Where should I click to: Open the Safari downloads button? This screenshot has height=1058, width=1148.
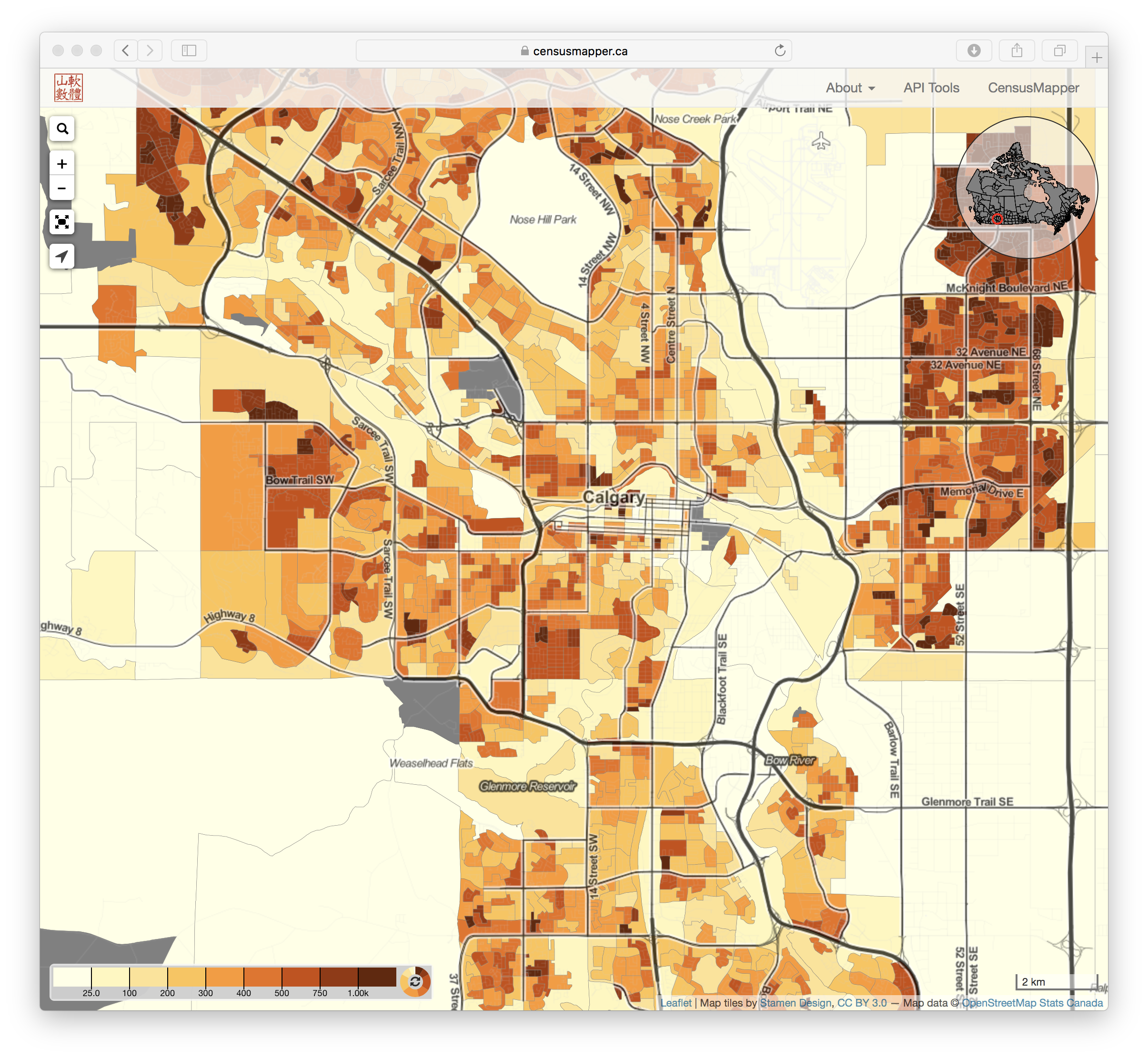coord(974,51)
